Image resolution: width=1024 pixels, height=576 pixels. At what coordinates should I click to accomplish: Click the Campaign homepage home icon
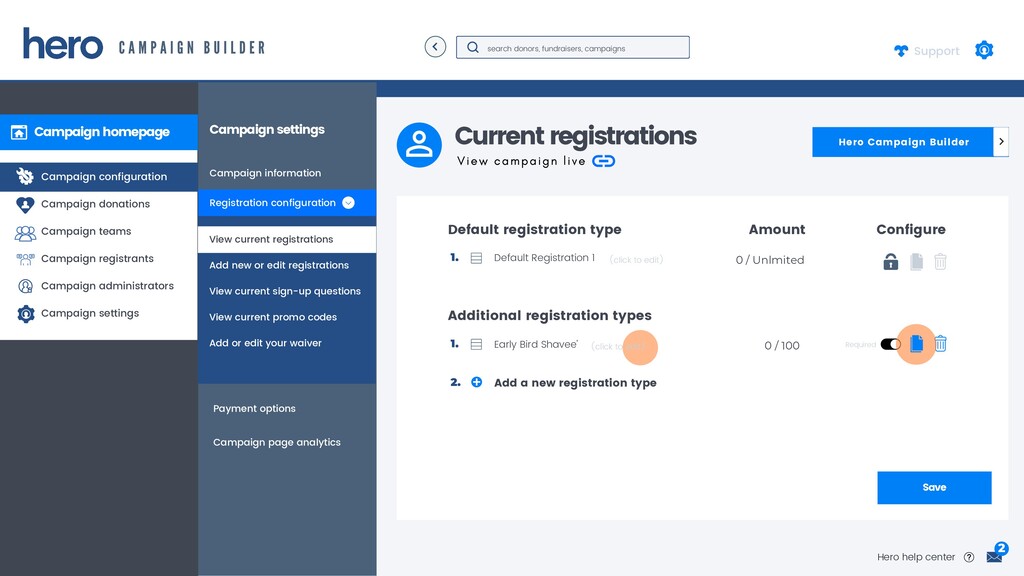(x=19, y=133)
